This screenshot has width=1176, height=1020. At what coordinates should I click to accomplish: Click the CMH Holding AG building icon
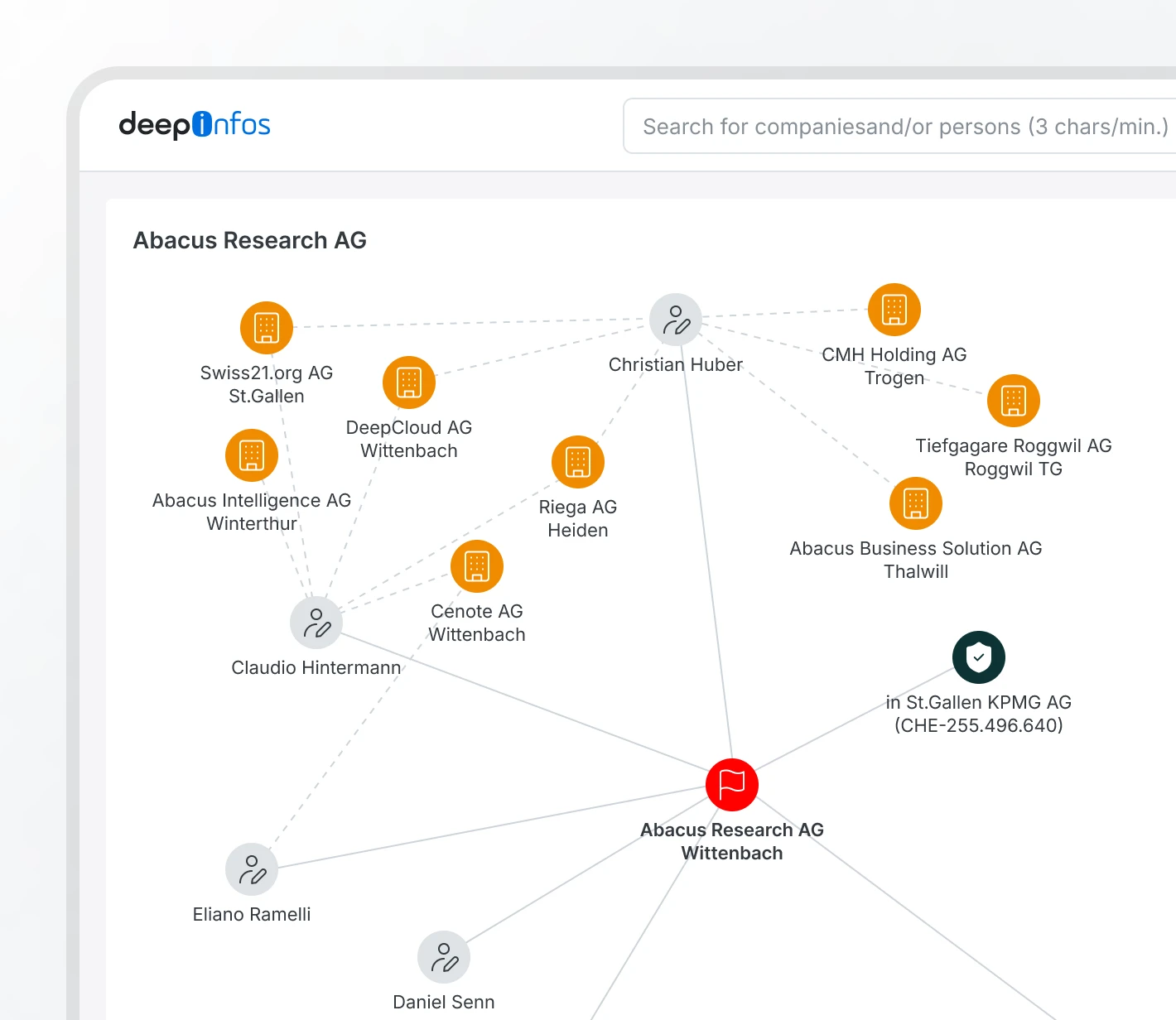894,310
